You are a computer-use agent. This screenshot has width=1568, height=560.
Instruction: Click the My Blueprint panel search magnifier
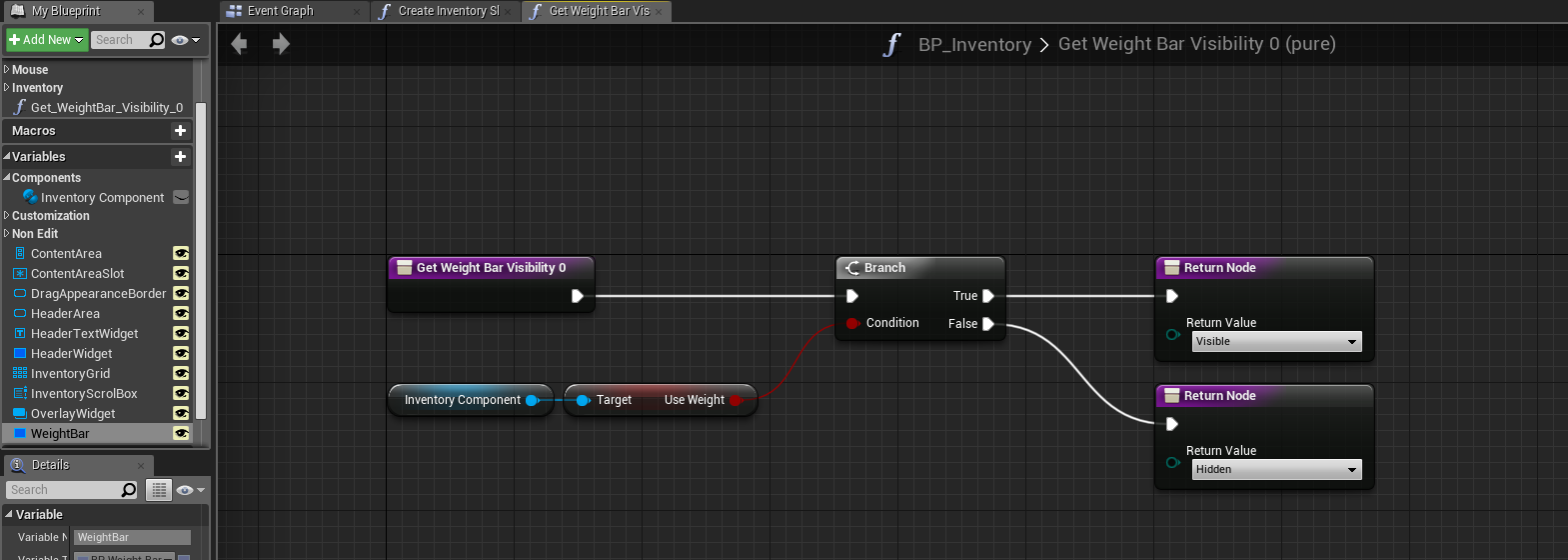point(157,40)
